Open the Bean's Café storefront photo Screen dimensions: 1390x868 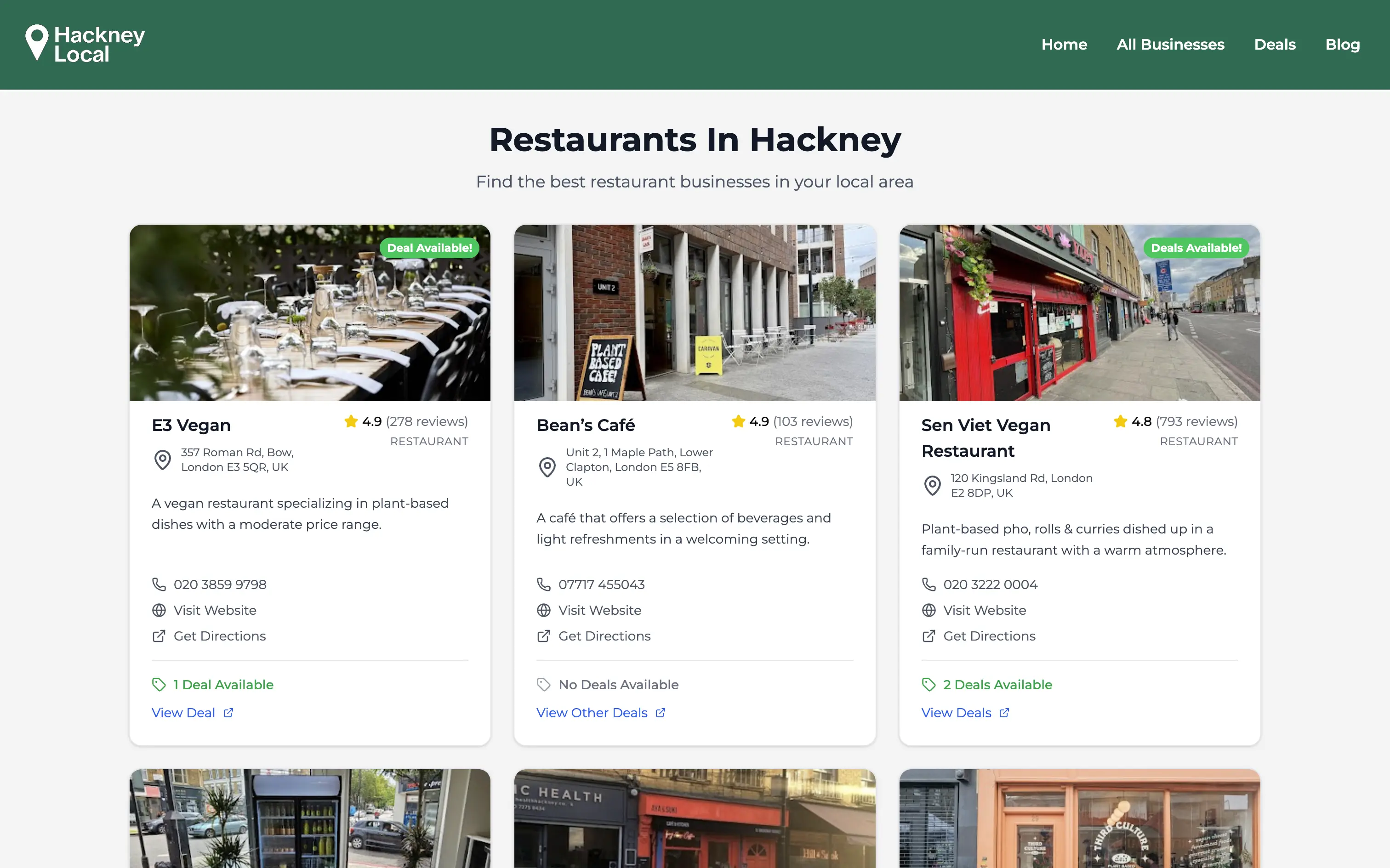click(x=695, y=313)
